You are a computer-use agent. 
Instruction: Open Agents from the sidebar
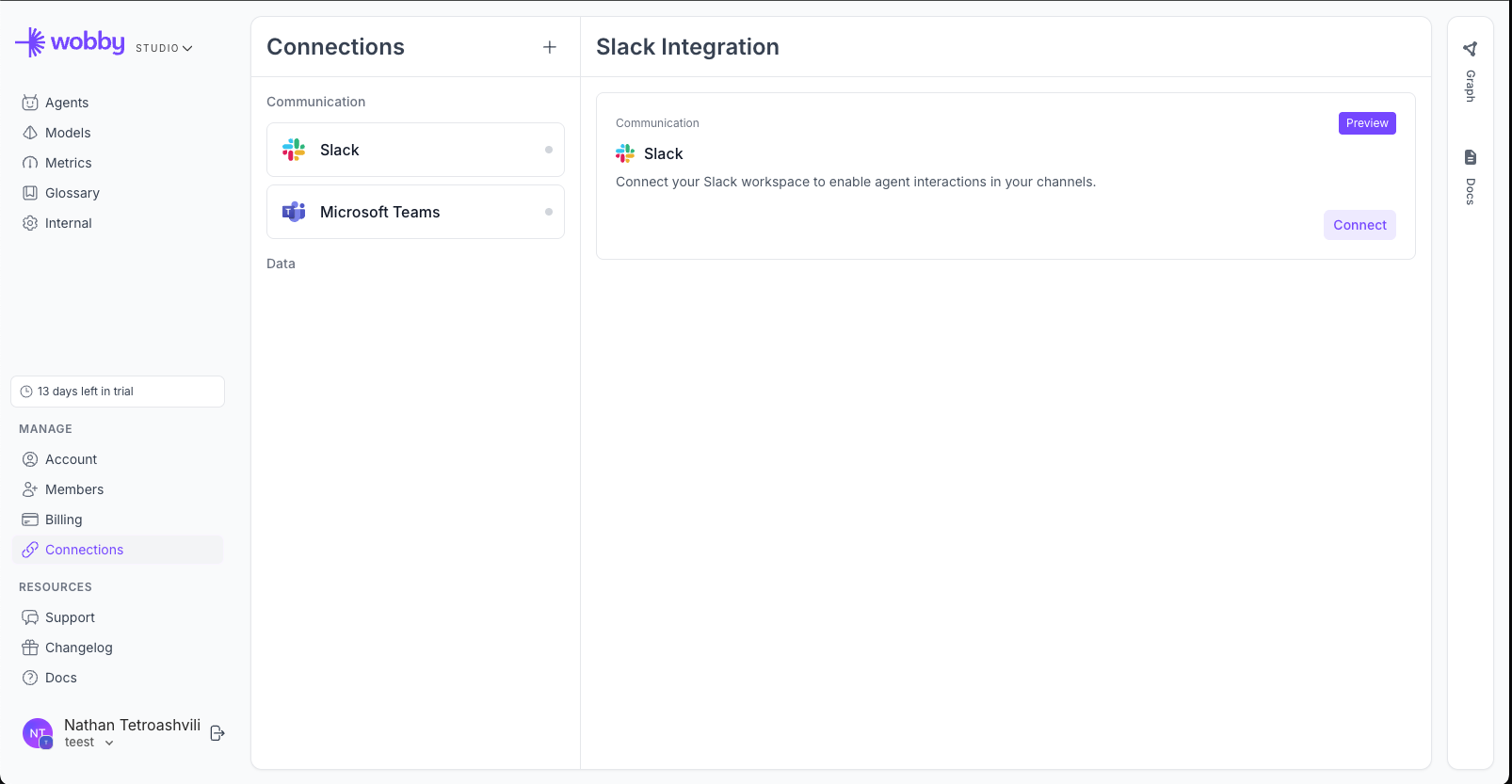point(66,103)
